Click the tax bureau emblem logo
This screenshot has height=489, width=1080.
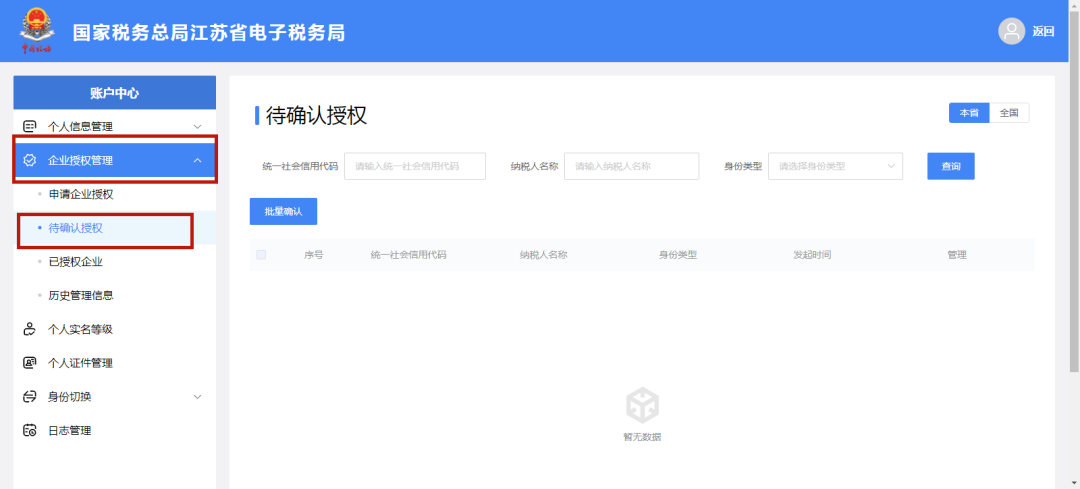click(36, 31)
